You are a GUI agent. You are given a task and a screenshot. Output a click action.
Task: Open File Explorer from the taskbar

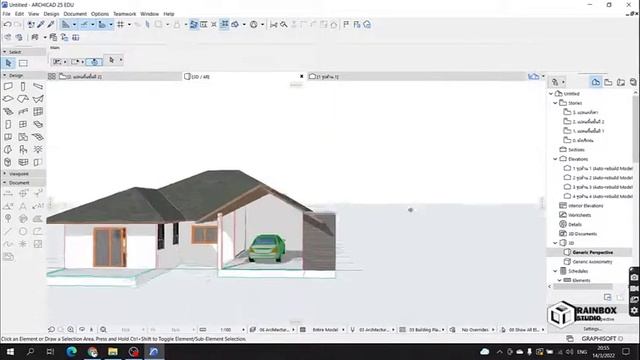113,351
